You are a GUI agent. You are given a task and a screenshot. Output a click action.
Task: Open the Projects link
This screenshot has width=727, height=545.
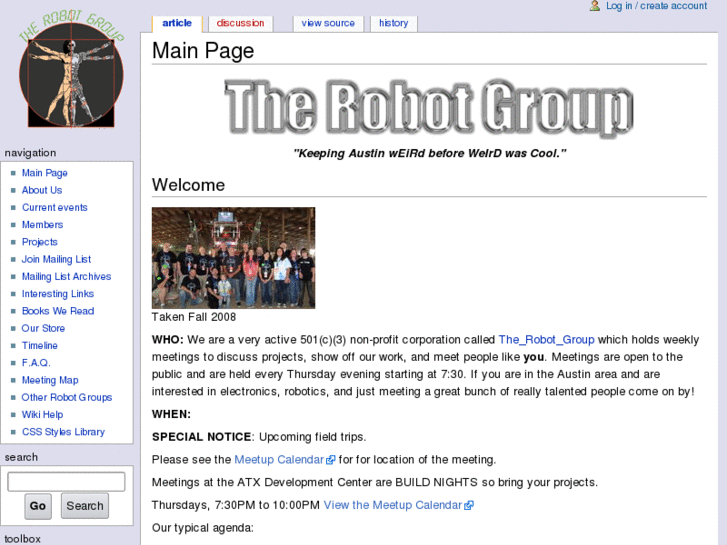pos(39,242)
